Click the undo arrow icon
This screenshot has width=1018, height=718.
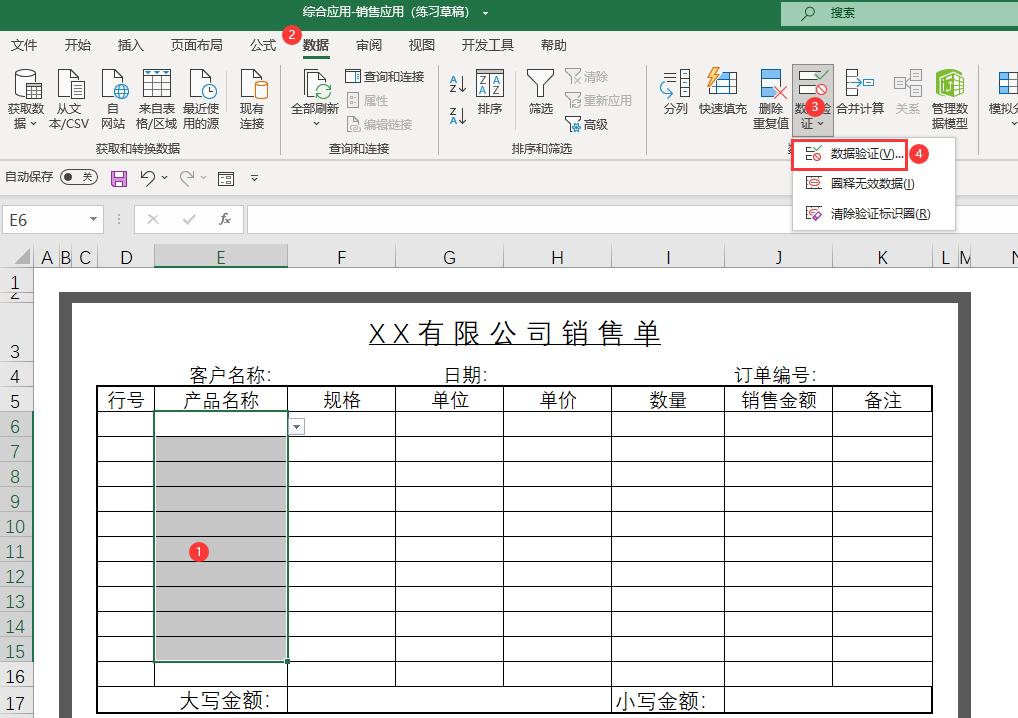(x=147, y=178)
